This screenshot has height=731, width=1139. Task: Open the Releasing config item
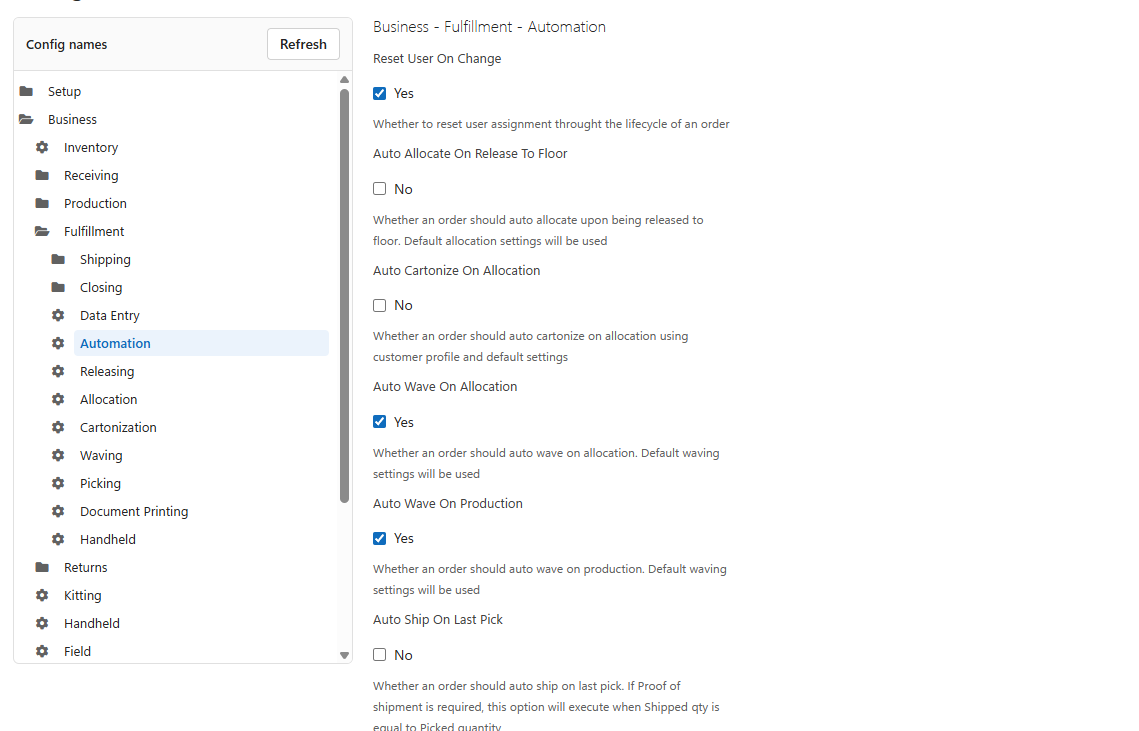[107, 371]
